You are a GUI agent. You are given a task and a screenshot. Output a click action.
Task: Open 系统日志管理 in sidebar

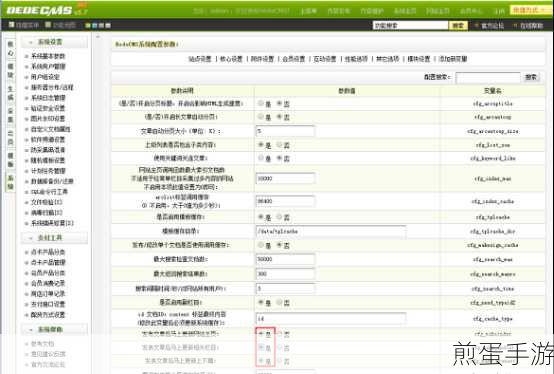[48, 98]
